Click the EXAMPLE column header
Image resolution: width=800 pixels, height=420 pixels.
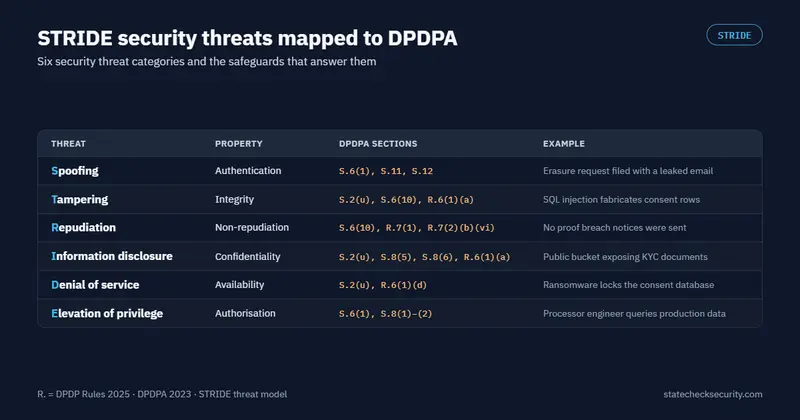(x=564, y=144)
